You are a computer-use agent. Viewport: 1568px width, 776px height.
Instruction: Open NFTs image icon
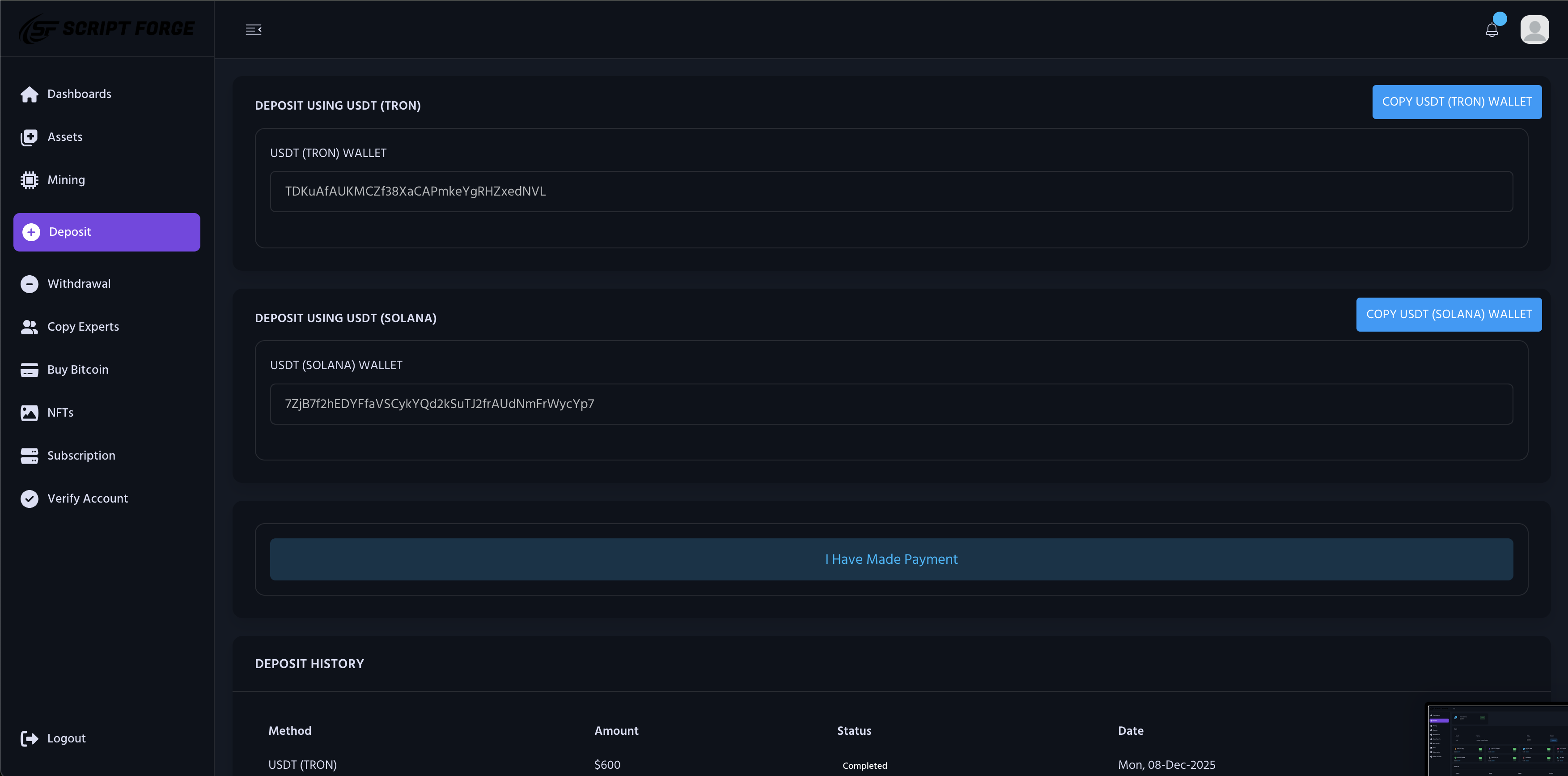coord(29,413)
